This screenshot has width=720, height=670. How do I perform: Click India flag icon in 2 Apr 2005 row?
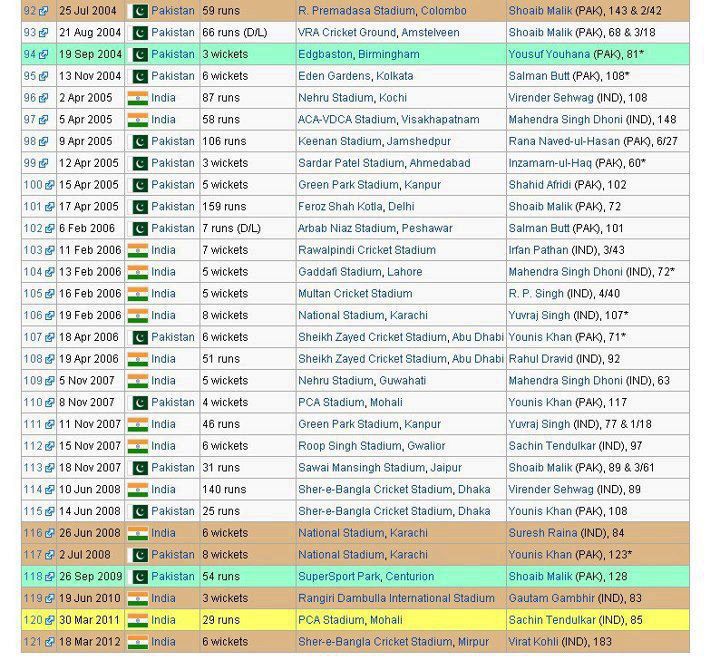coord(138,98)
